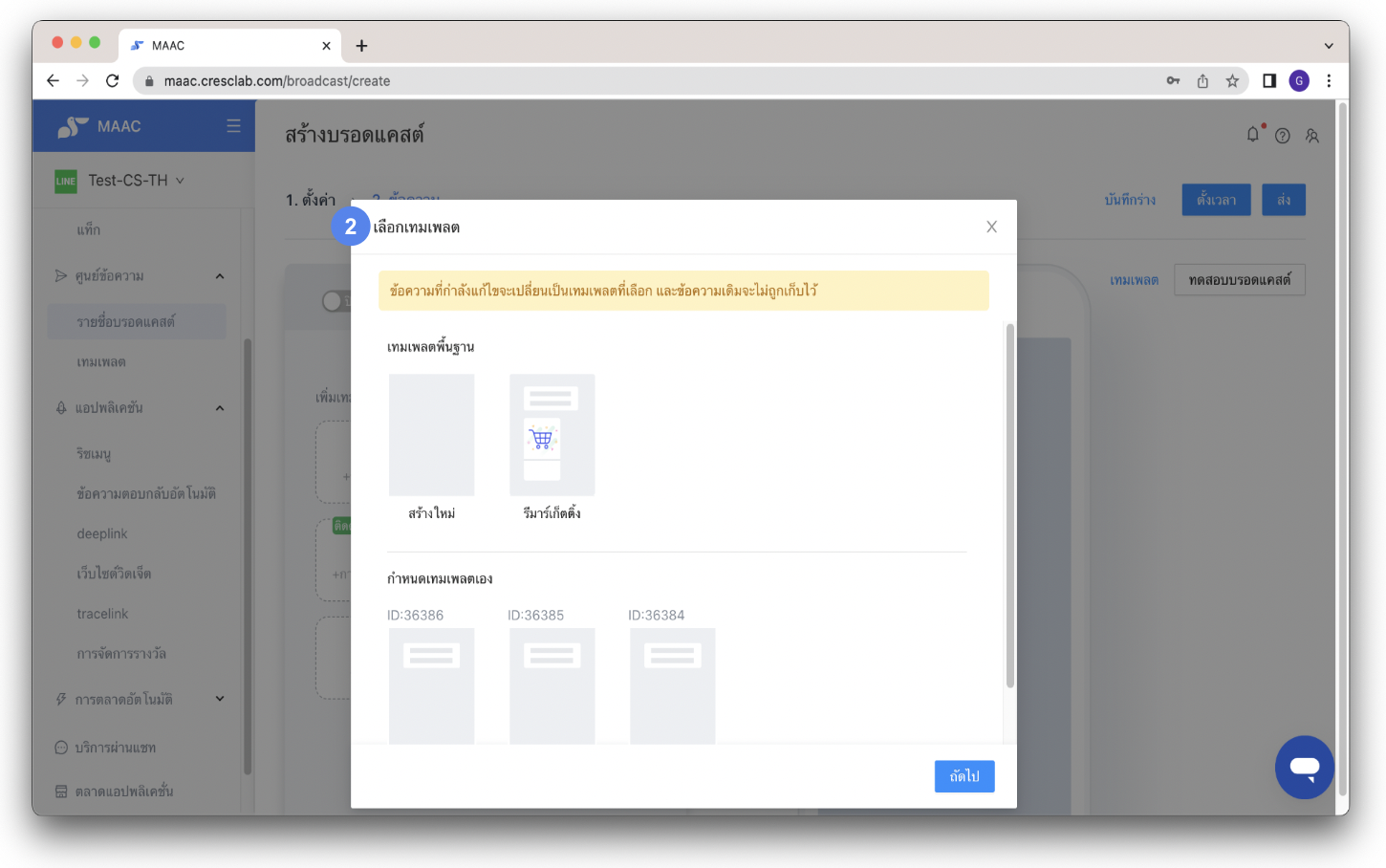Open the chat support bubble
Viewport: 1386px width, 868px height.
1304,767
